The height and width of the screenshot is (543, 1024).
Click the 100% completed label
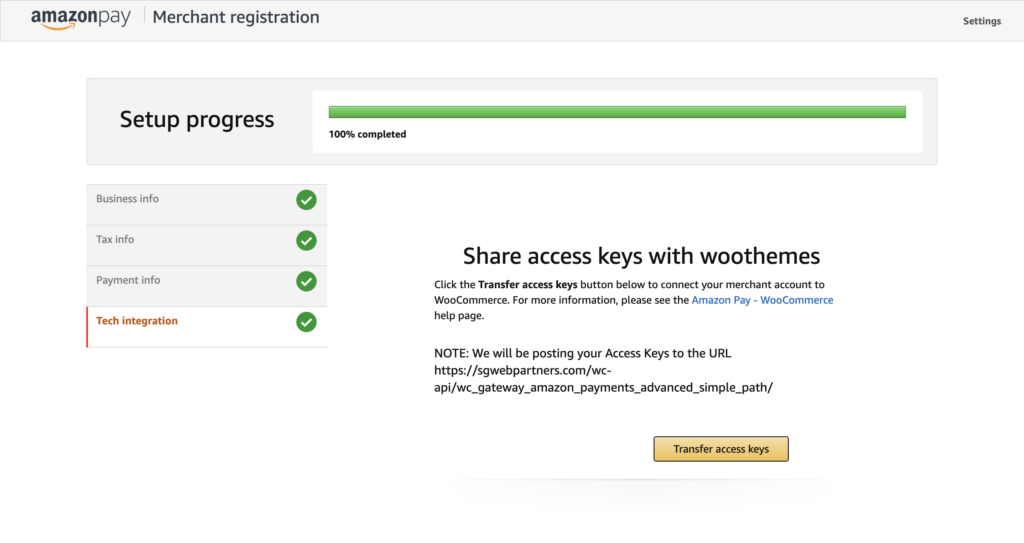[x=367, y=134]
